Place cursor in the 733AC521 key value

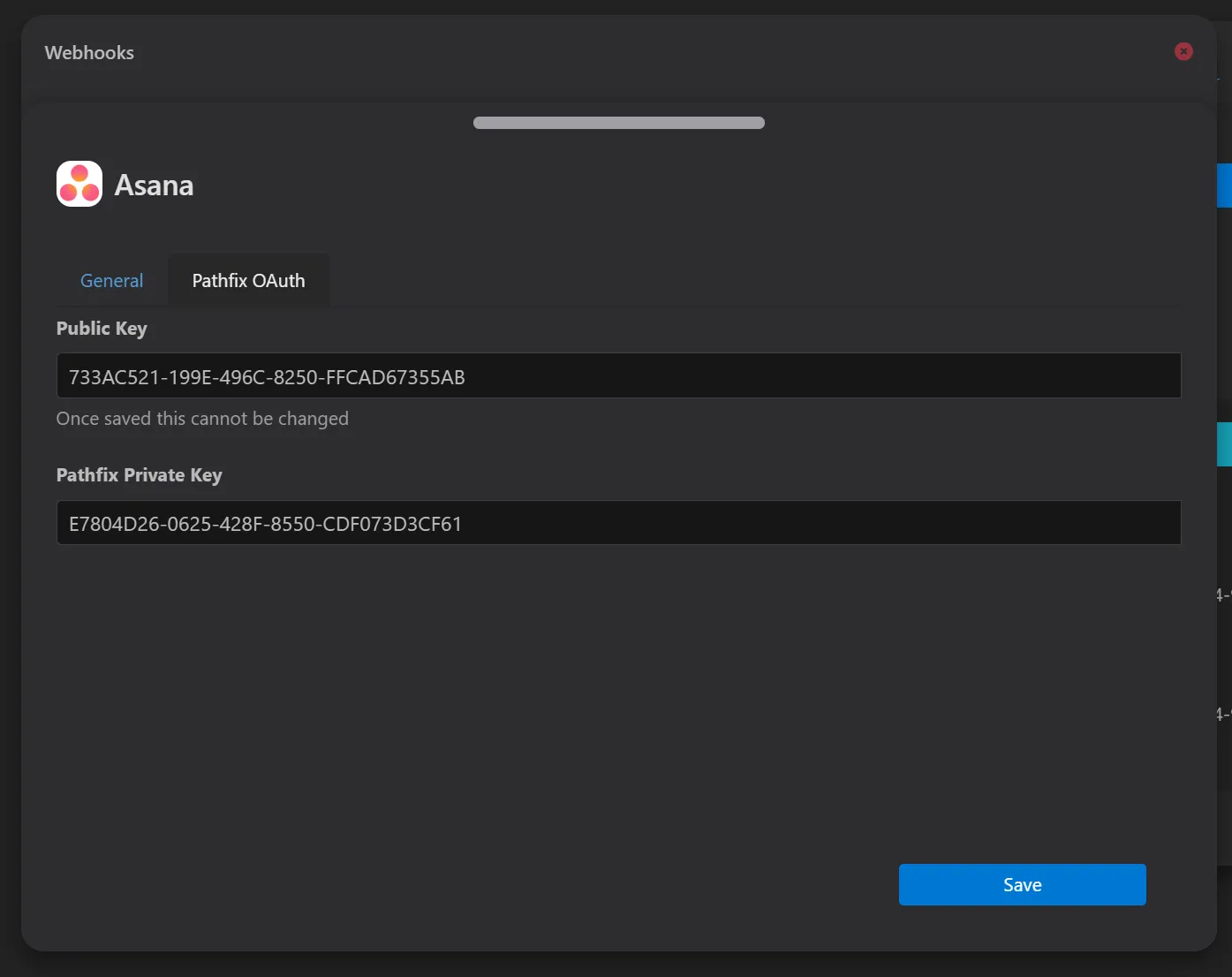click(267, 377)
